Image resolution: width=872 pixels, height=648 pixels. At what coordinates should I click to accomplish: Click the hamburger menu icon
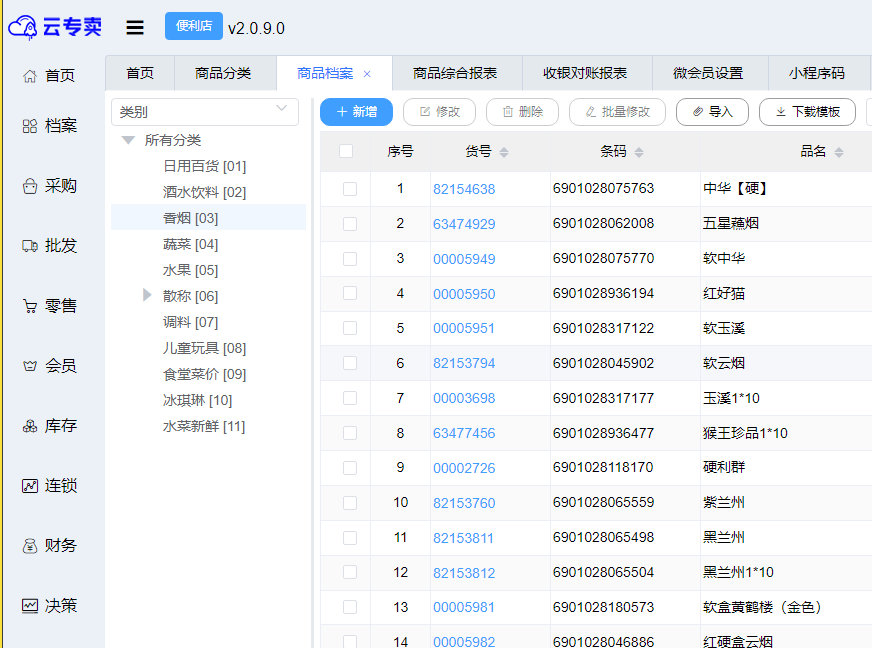(x=135, y=28)
